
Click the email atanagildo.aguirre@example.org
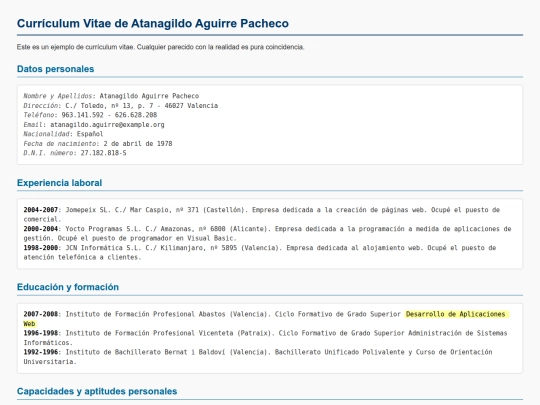107,124
